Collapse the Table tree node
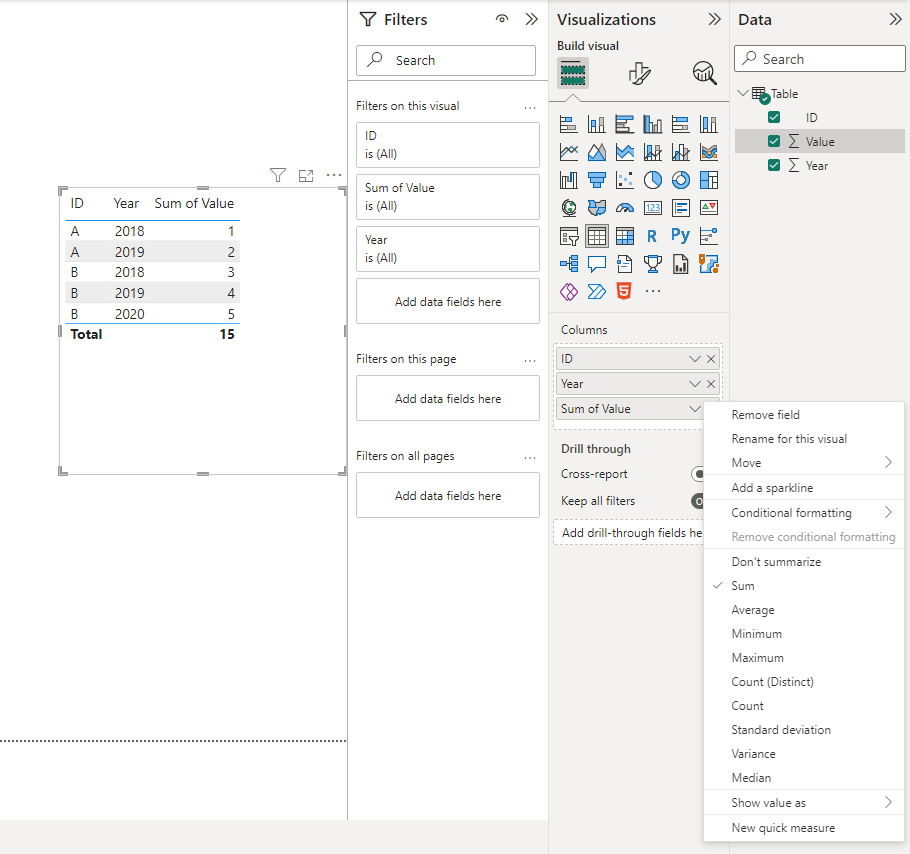The width and height of the screenshot is (910, 854). [743, 93]
